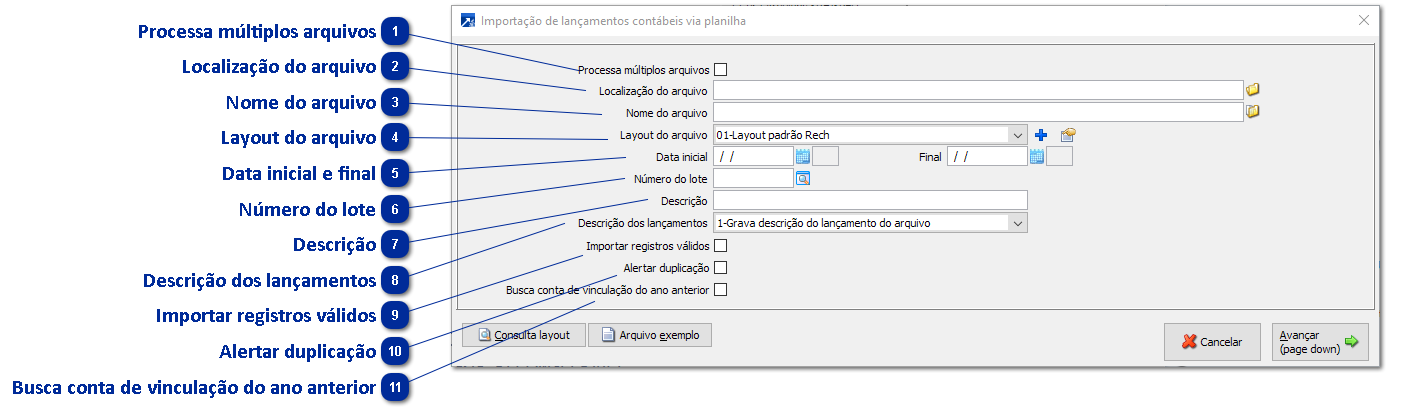Focus the Descrição text field
The width and height of the screenshot is (1403, 416).
tap(870, 201)
